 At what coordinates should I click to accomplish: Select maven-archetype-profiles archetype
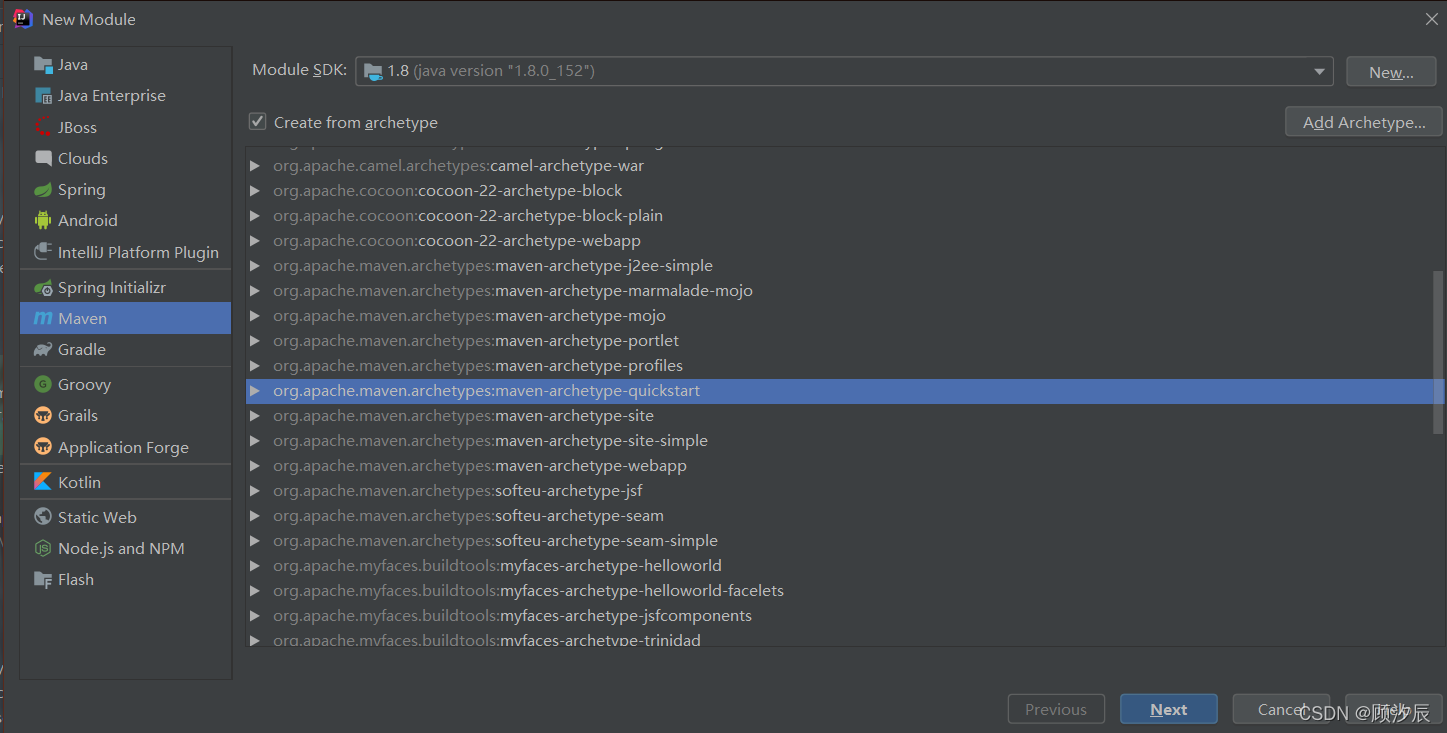(x=845, y=366)
